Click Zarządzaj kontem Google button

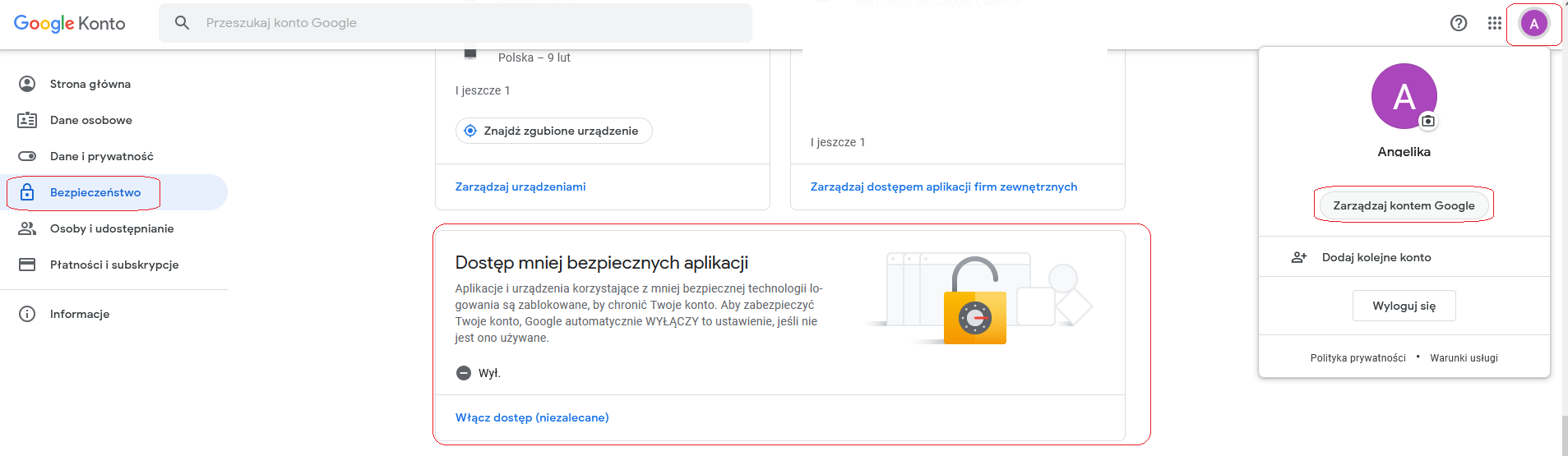1404,205
